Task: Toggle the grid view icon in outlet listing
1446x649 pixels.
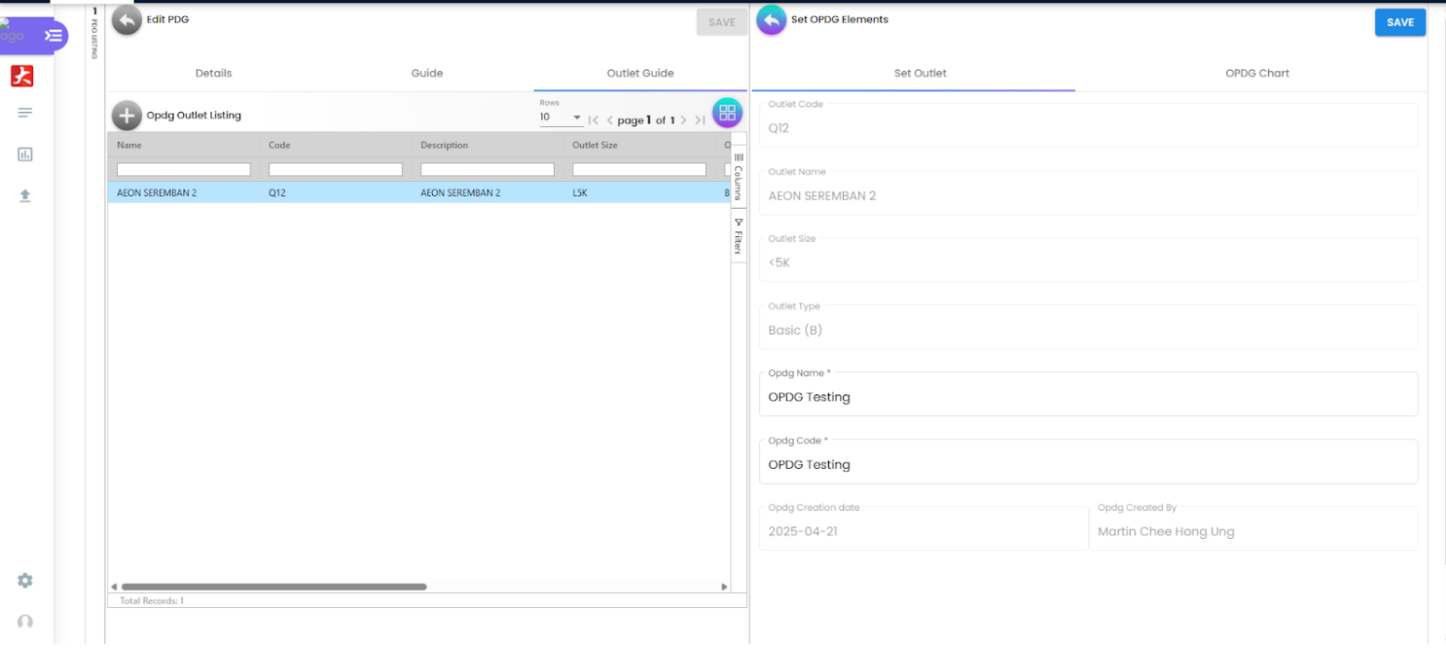Action: [727, 113]
